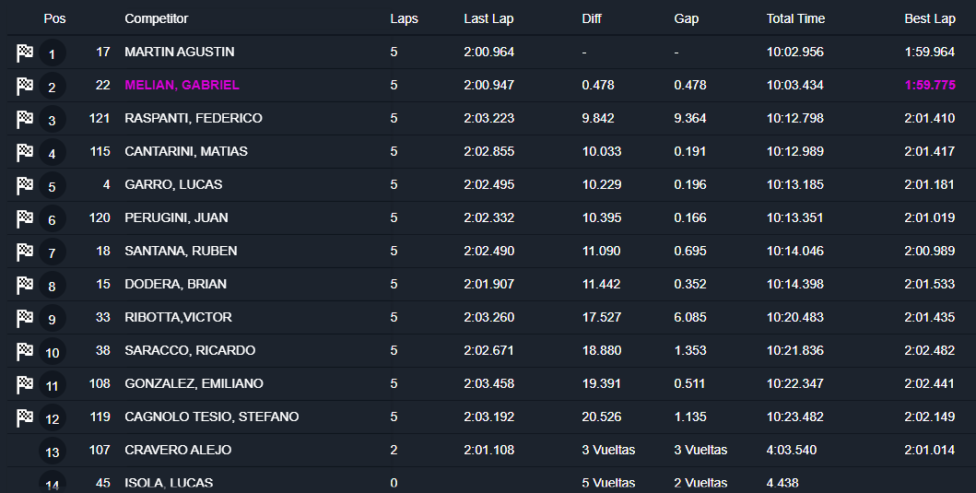Select highlighted competitor MELIAN, GABRIEL
This screenshot has height=493, width=976.
(182, 86)
